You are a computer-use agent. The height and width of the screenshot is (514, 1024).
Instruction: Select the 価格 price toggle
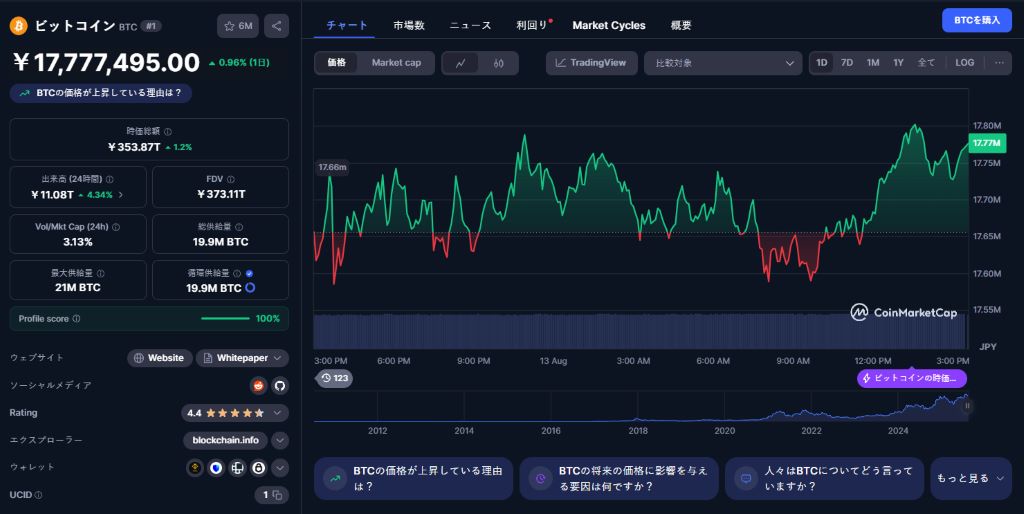pyautogui.click(x=336, y=63)
